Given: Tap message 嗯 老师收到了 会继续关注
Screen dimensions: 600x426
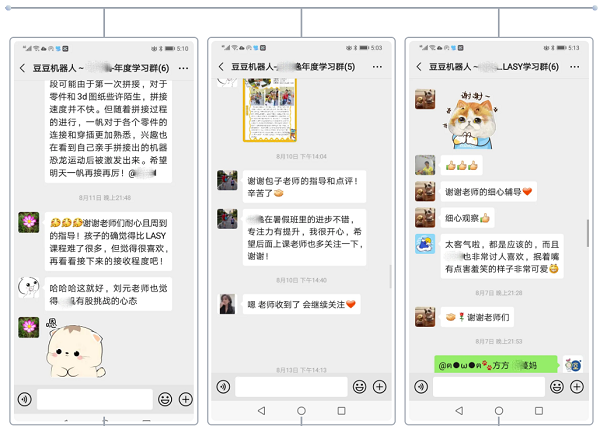Looking at the screenshot, I should click(302, 304).
